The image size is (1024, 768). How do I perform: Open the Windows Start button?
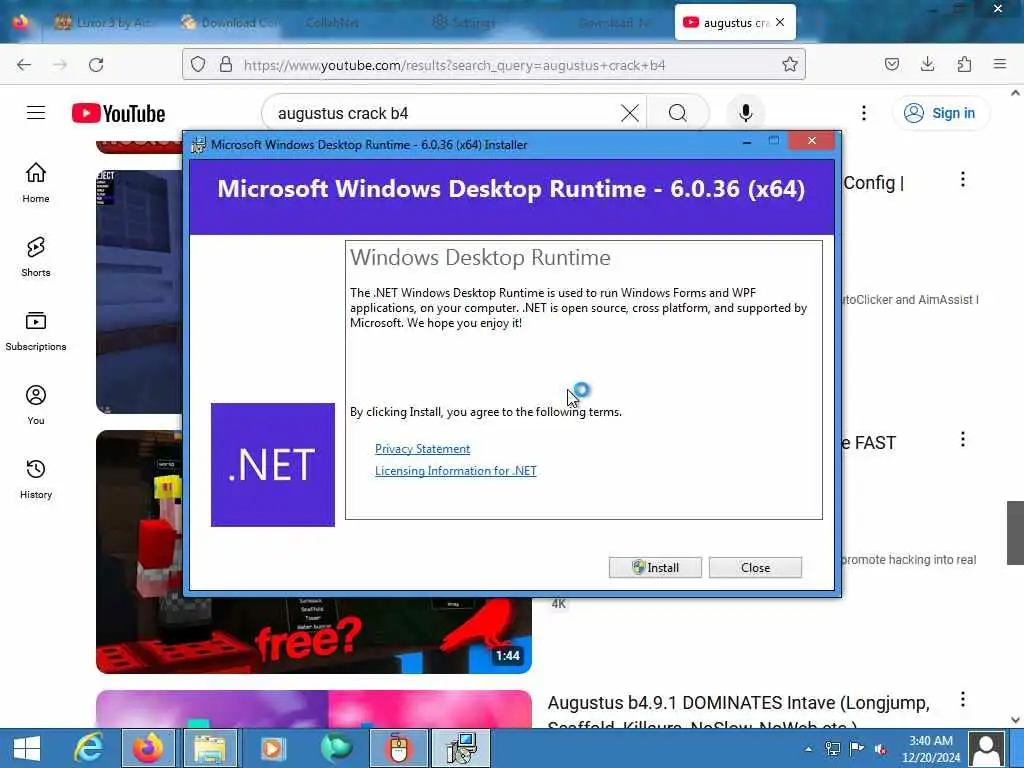pyautogui.click(x=27, y=748)
